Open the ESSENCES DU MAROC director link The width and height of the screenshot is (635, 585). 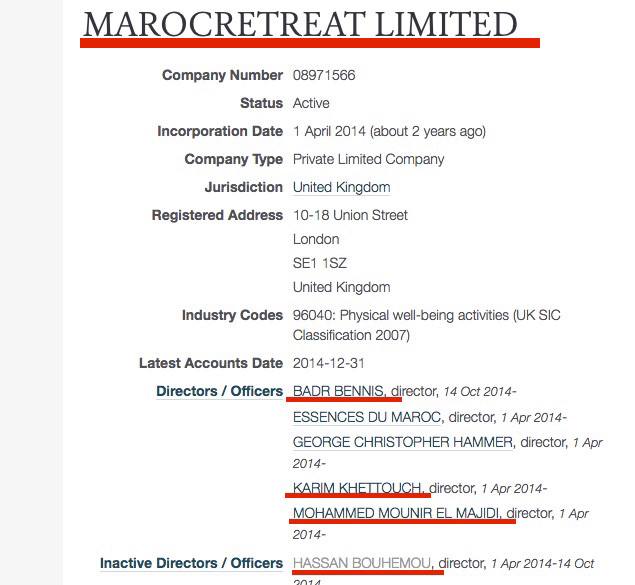(367, 416)
